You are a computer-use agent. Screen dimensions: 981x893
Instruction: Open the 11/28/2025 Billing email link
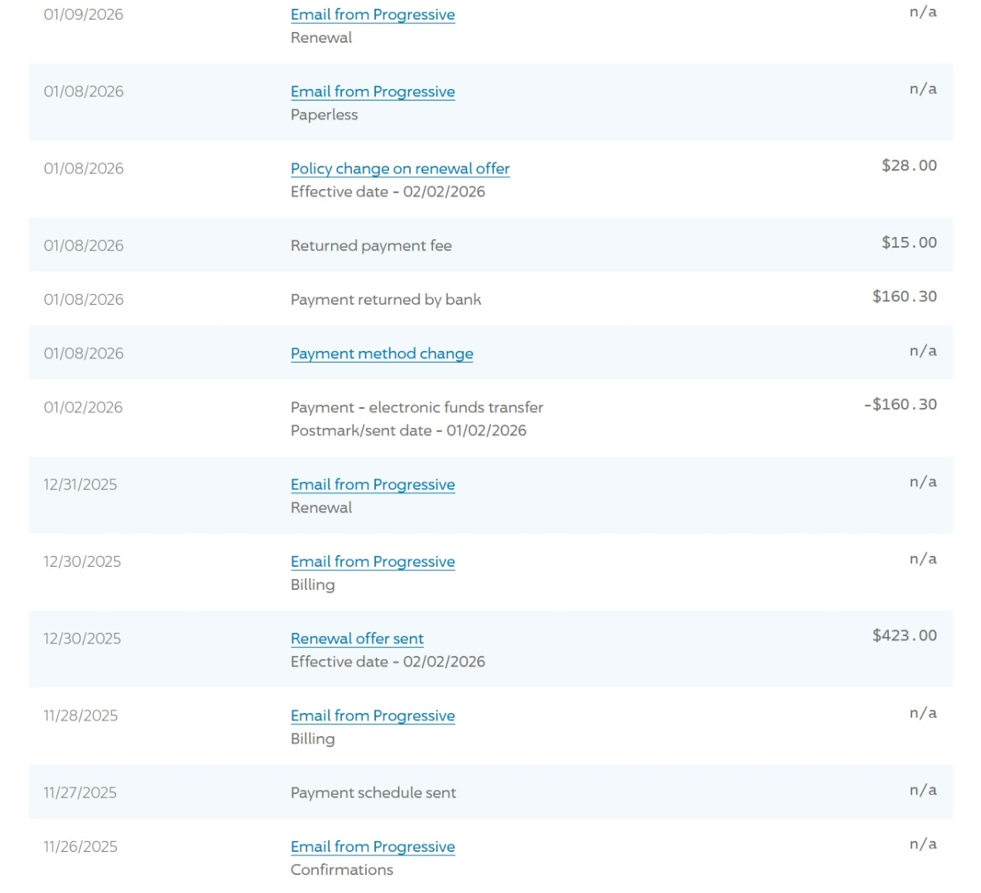372,716
